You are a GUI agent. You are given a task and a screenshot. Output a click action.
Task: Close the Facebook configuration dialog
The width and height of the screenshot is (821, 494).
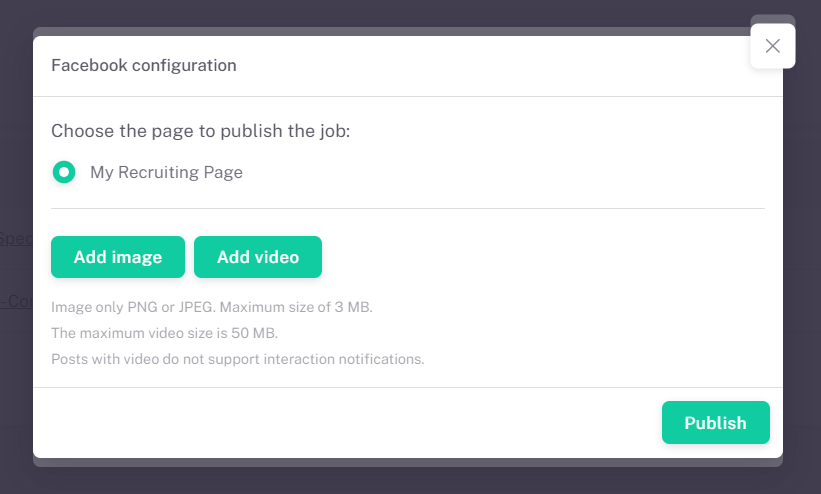click(x=772, y=46)
